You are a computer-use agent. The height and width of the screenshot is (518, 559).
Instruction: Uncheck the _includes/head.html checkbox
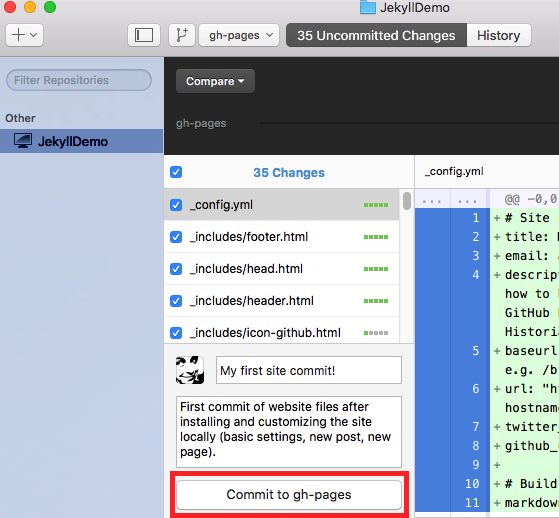click(176, 269)
